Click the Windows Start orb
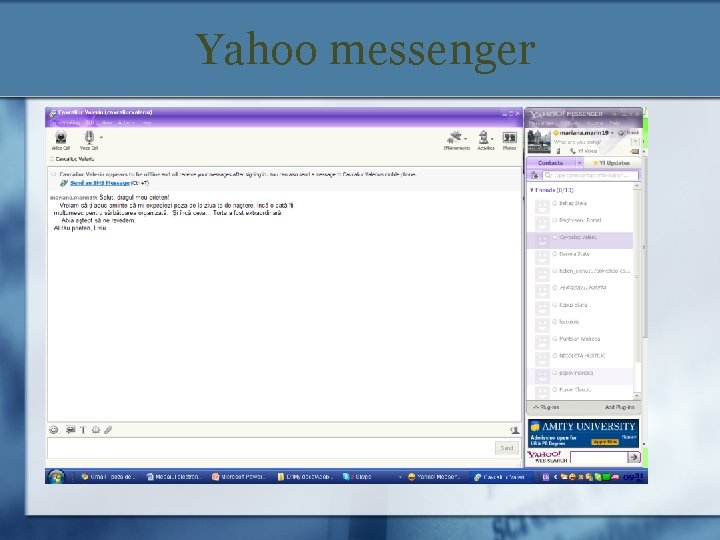Viewport: 720px width, 540px height. click(56, 477)
